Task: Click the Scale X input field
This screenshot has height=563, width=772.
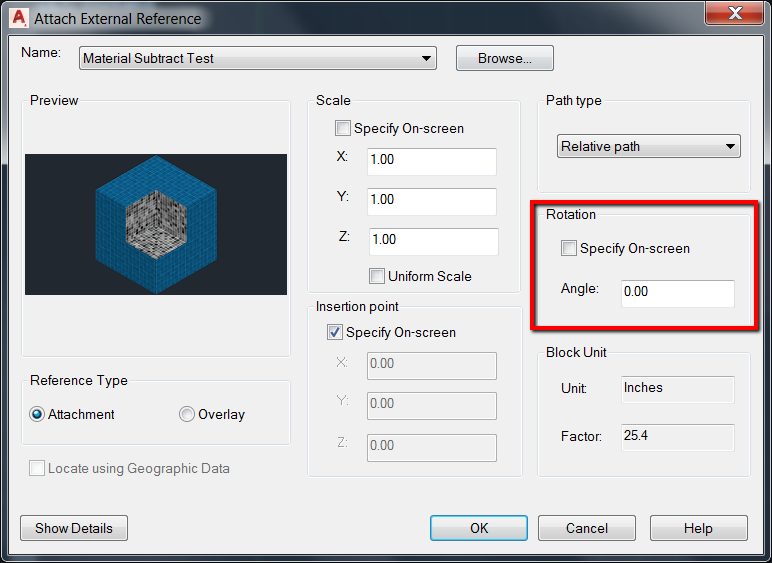Action: [x=431, y=161]
